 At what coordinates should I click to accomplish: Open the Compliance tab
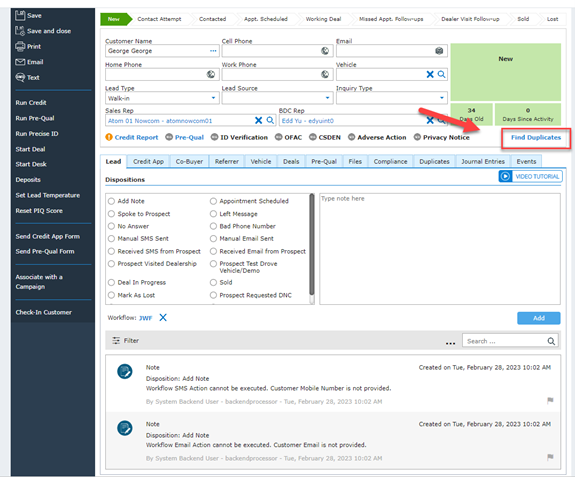(391, 161)
